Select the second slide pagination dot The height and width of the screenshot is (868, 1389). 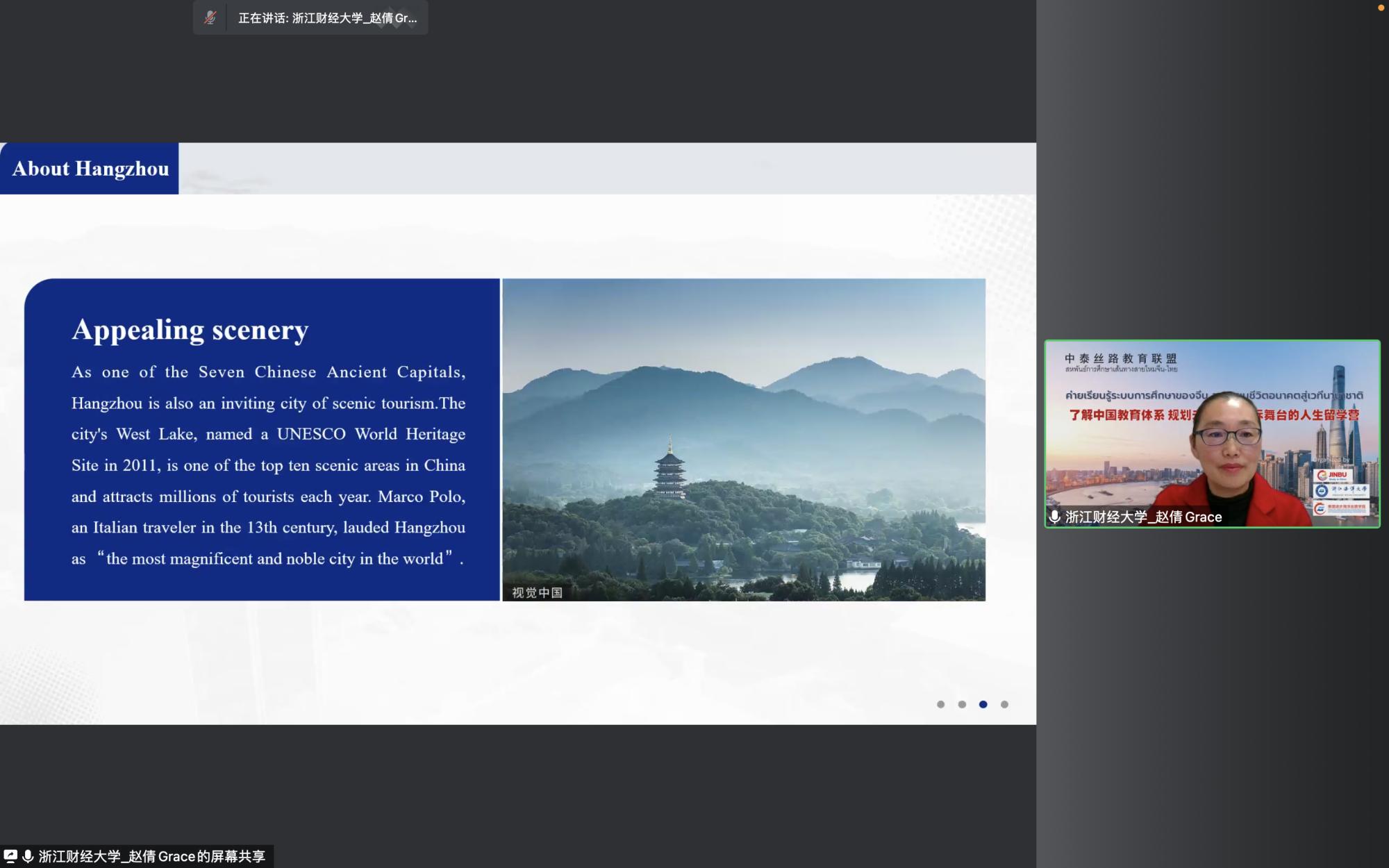[x=962, y=704]
